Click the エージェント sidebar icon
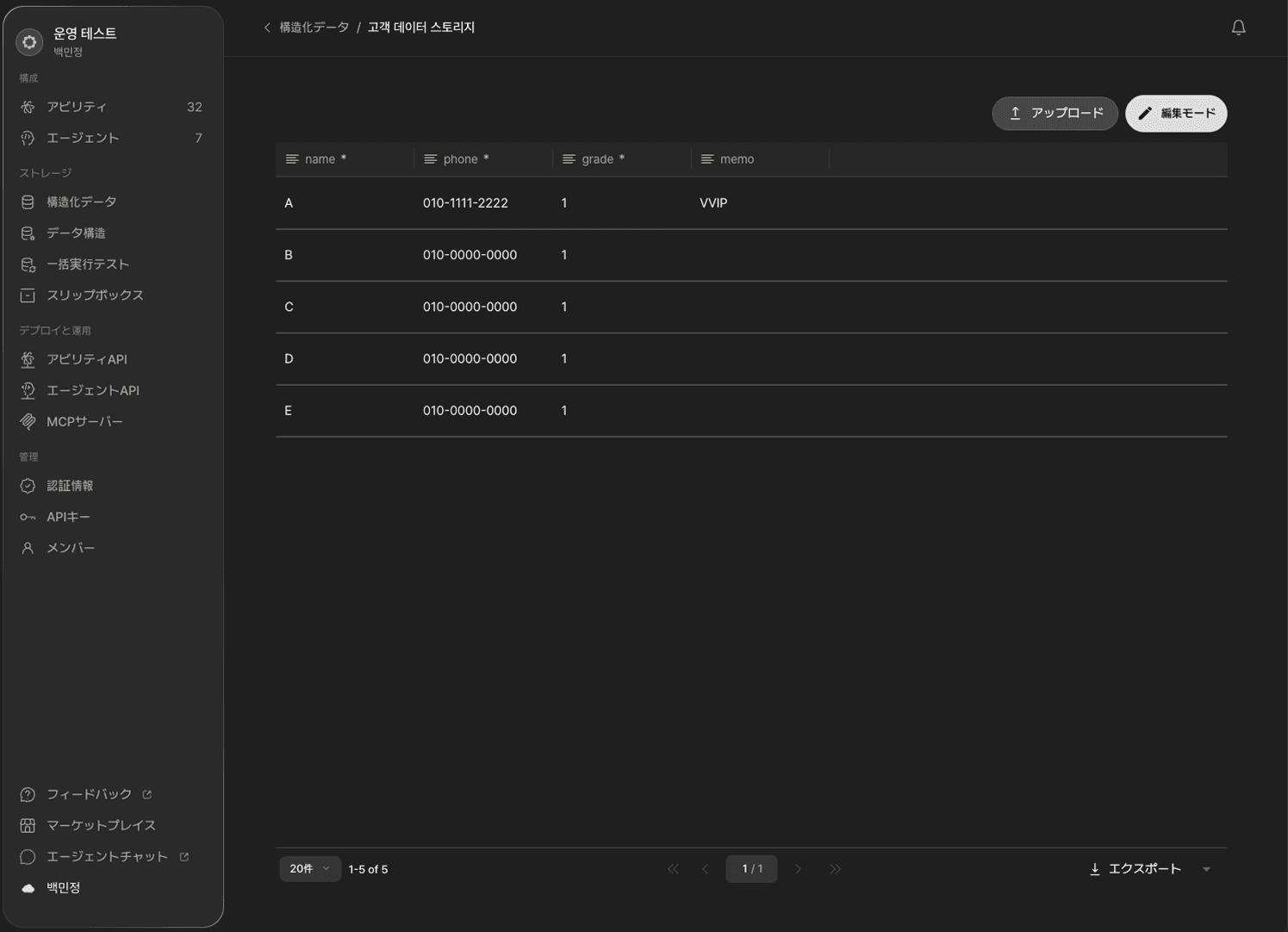Screen dimensions: 1288x932 pos(28,138)
